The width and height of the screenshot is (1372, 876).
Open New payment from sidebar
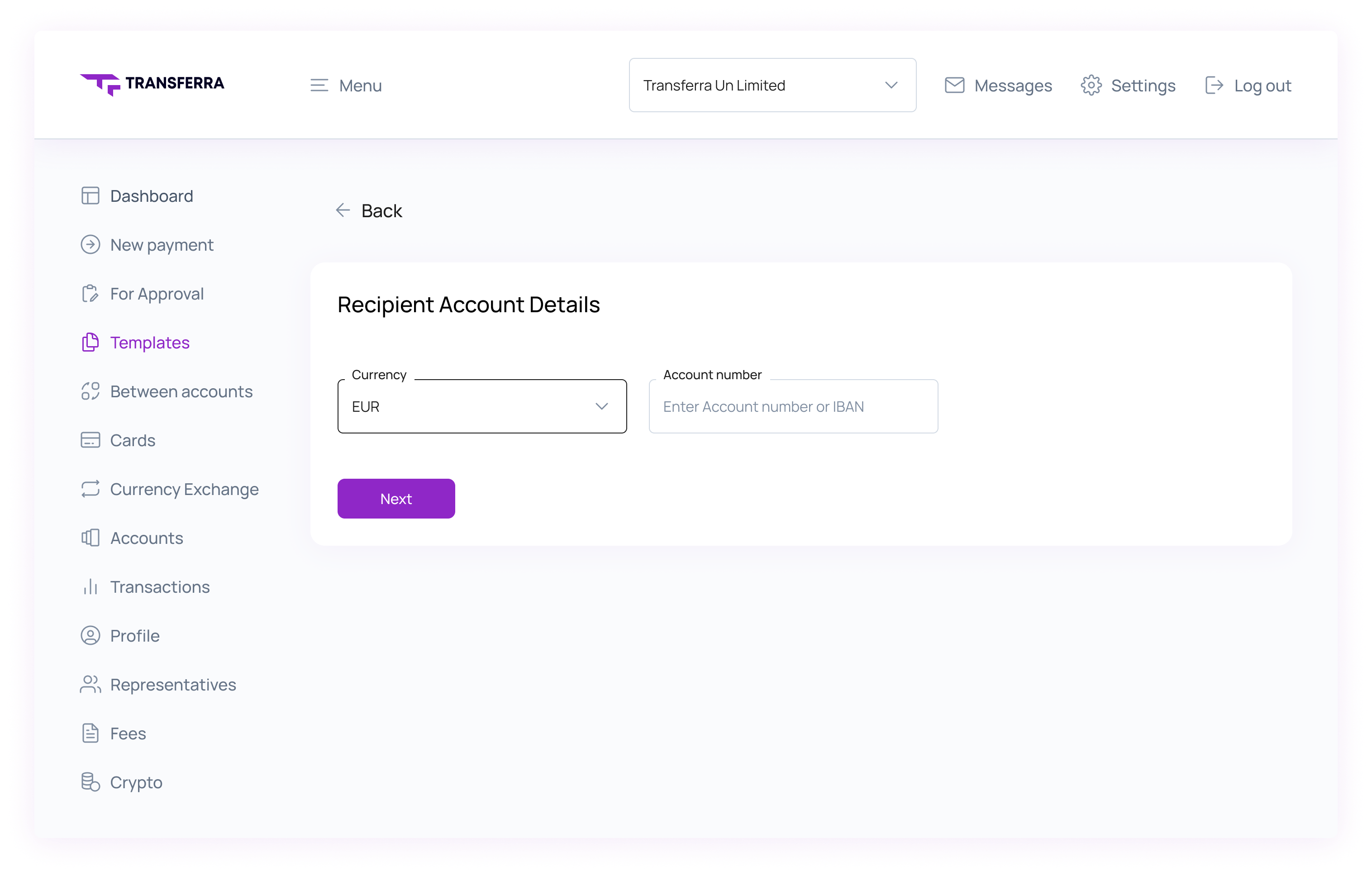[147, 245]
